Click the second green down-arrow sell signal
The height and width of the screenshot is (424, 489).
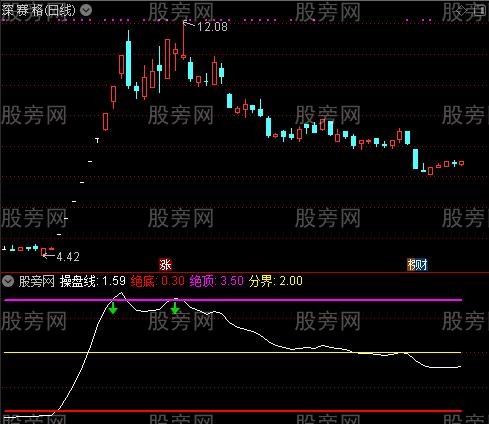click(x=175, y=308)
